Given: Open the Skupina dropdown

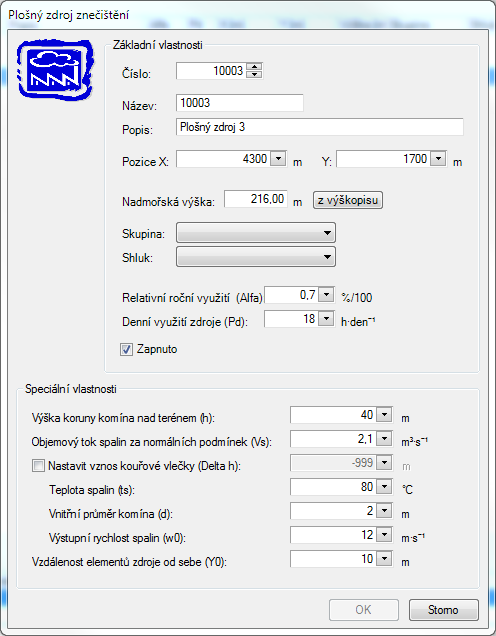Looking at the screenshot, I should click(x=256, y=233).
